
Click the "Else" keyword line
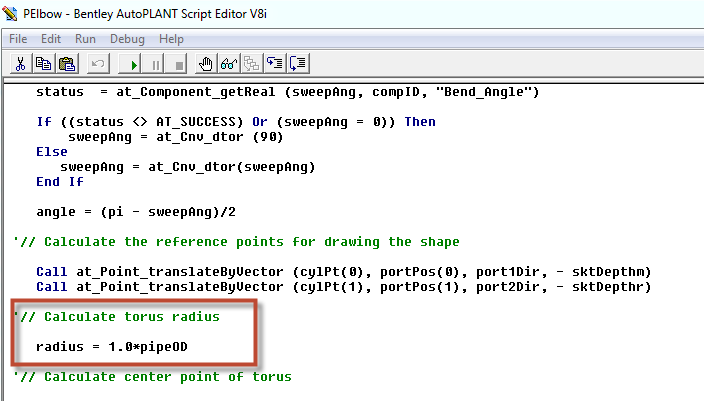[x=52, y=152]
